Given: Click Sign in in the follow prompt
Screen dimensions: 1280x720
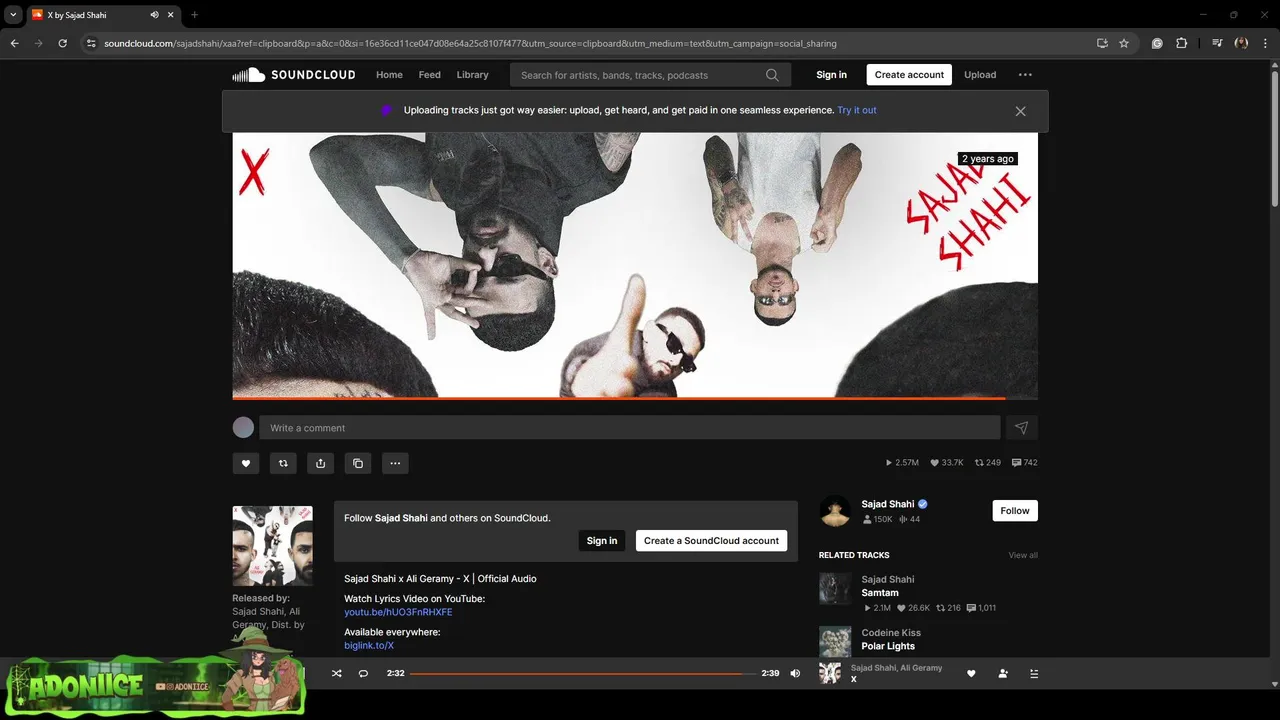Looking at the screenshot, I should pyautogui.click(x=602, y=541).
